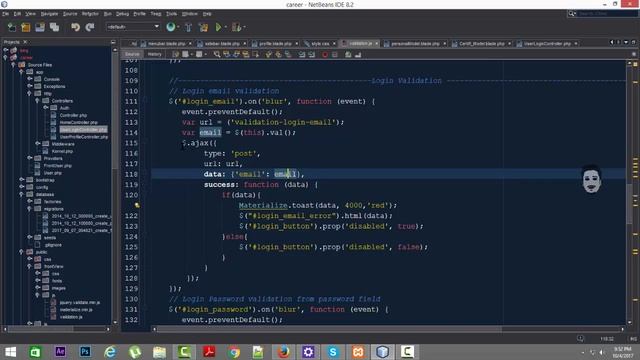Open the File menu

click(x=5, y=14)
